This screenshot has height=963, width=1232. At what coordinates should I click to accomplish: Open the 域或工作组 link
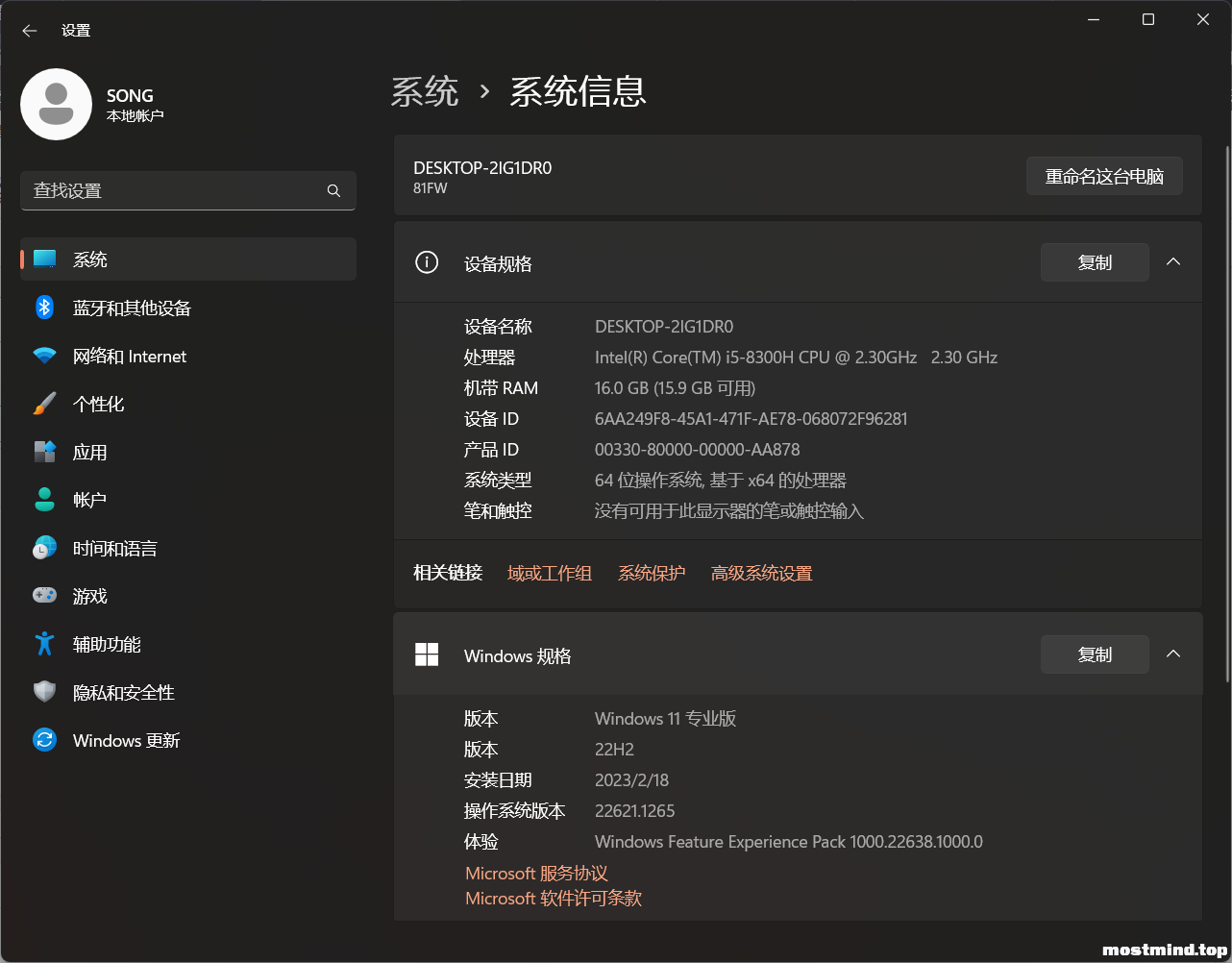tap(550, 574)
